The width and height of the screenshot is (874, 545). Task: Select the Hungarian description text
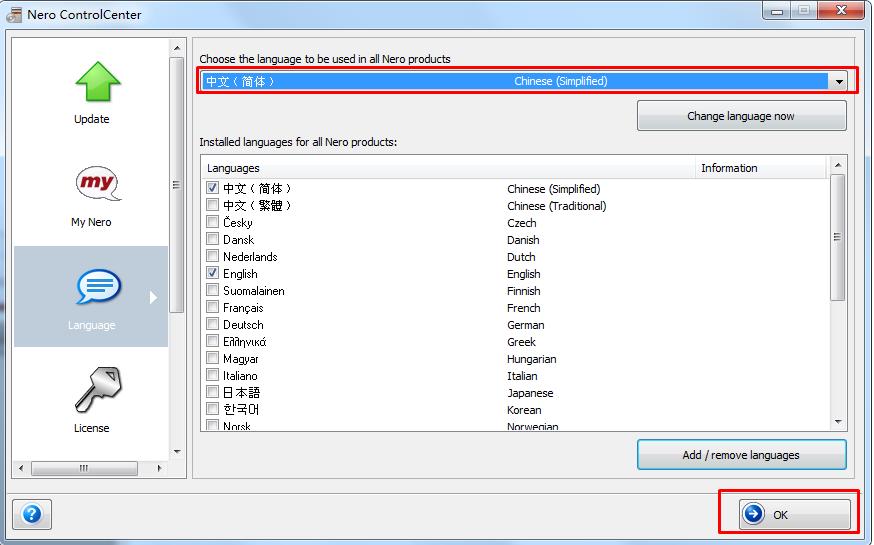click(x=531, y=359)
